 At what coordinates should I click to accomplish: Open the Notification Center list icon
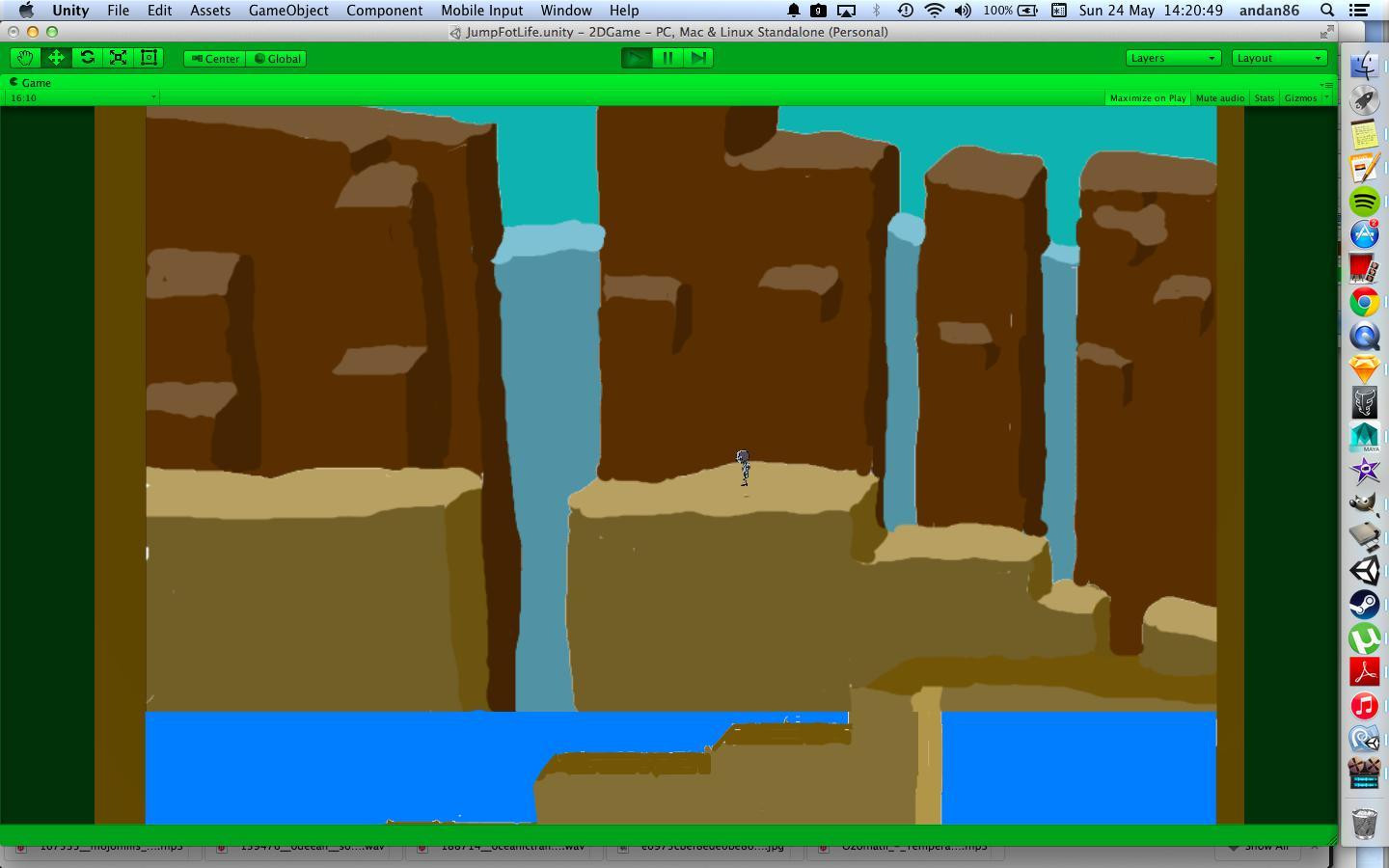pyautogui.click(x=1359, y=11)
